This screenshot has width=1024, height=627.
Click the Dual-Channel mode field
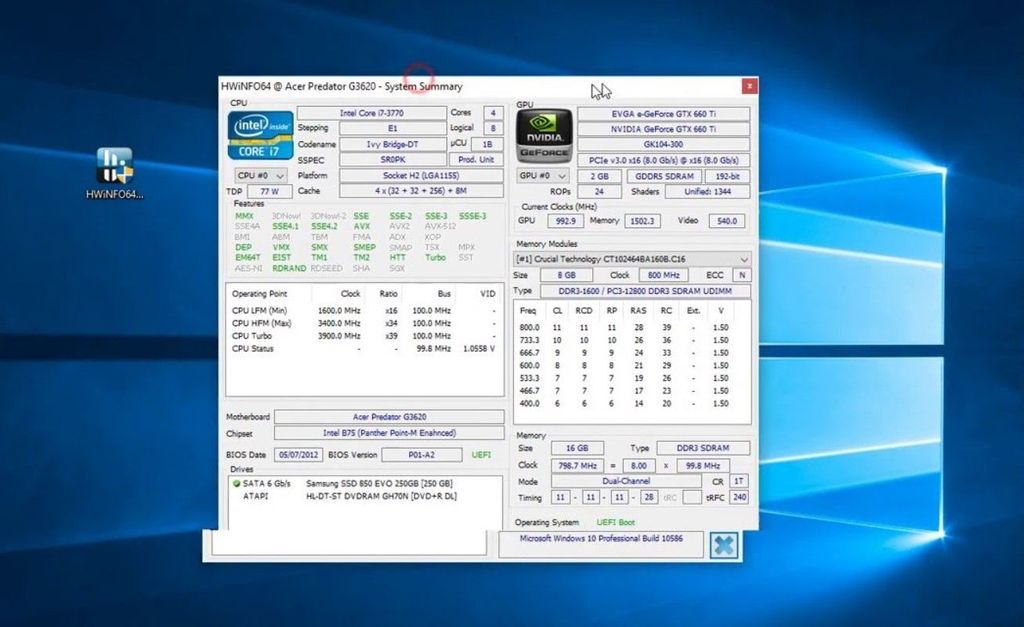point(626,481)
